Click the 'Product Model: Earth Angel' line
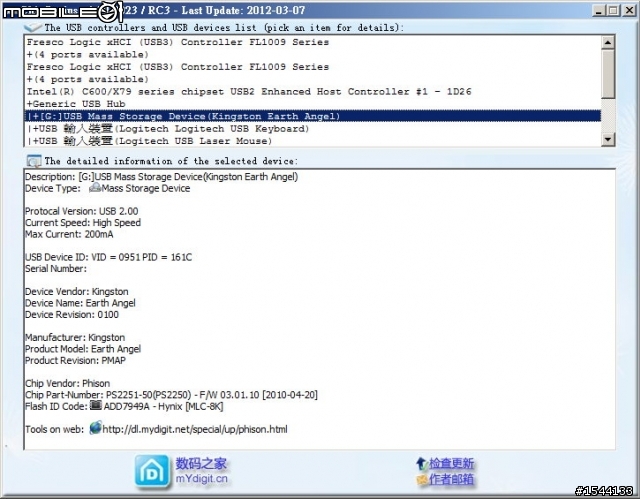The height and width of the screenshot is (499, 640). click(x=83, y=349)
